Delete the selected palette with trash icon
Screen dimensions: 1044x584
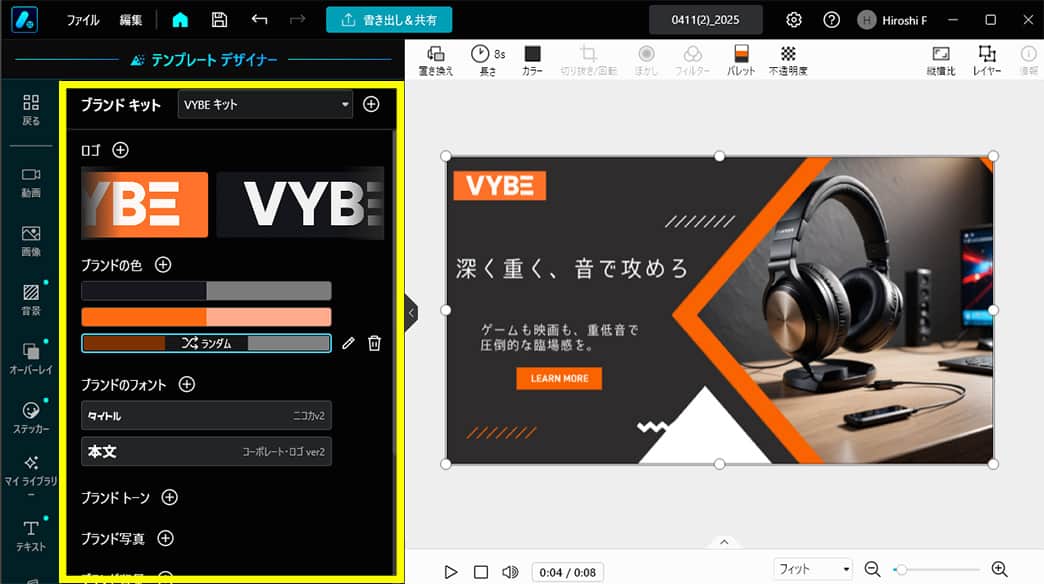tap(374, 343)
